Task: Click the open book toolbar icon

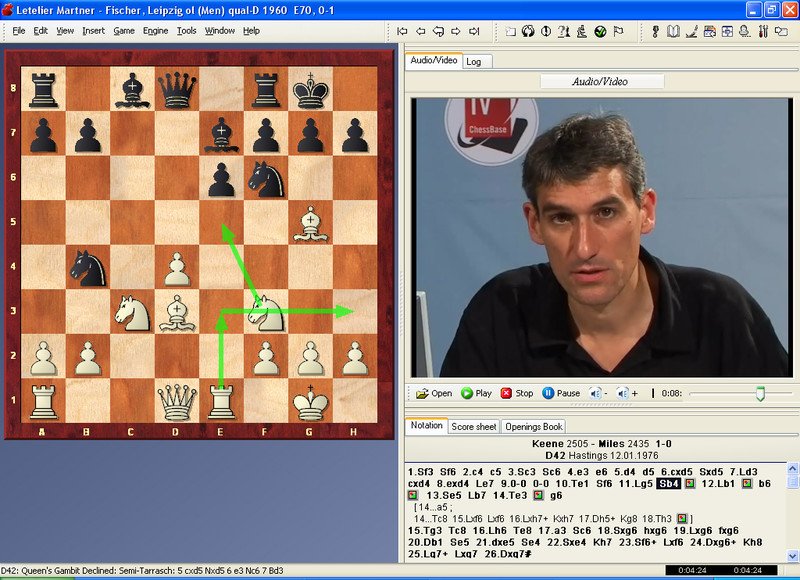Action: tap(673, 32)
